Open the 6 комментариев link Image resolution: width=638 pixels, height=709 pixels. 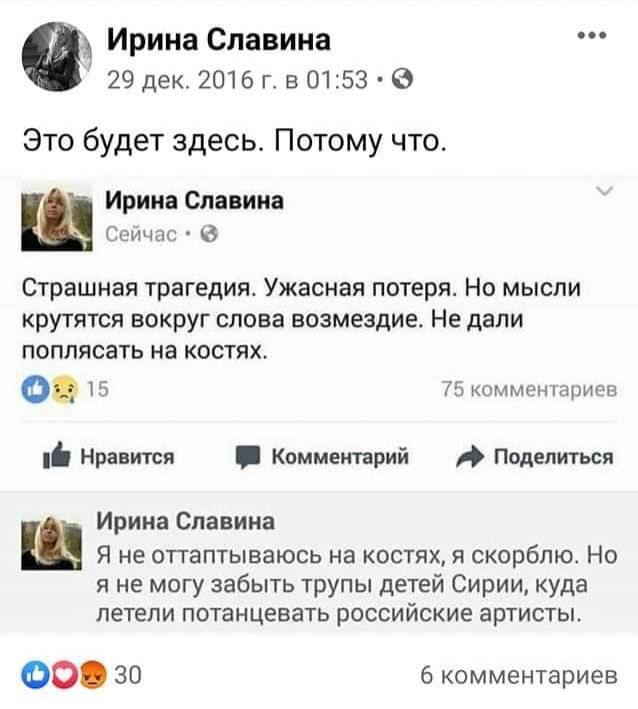click(519, 675)
